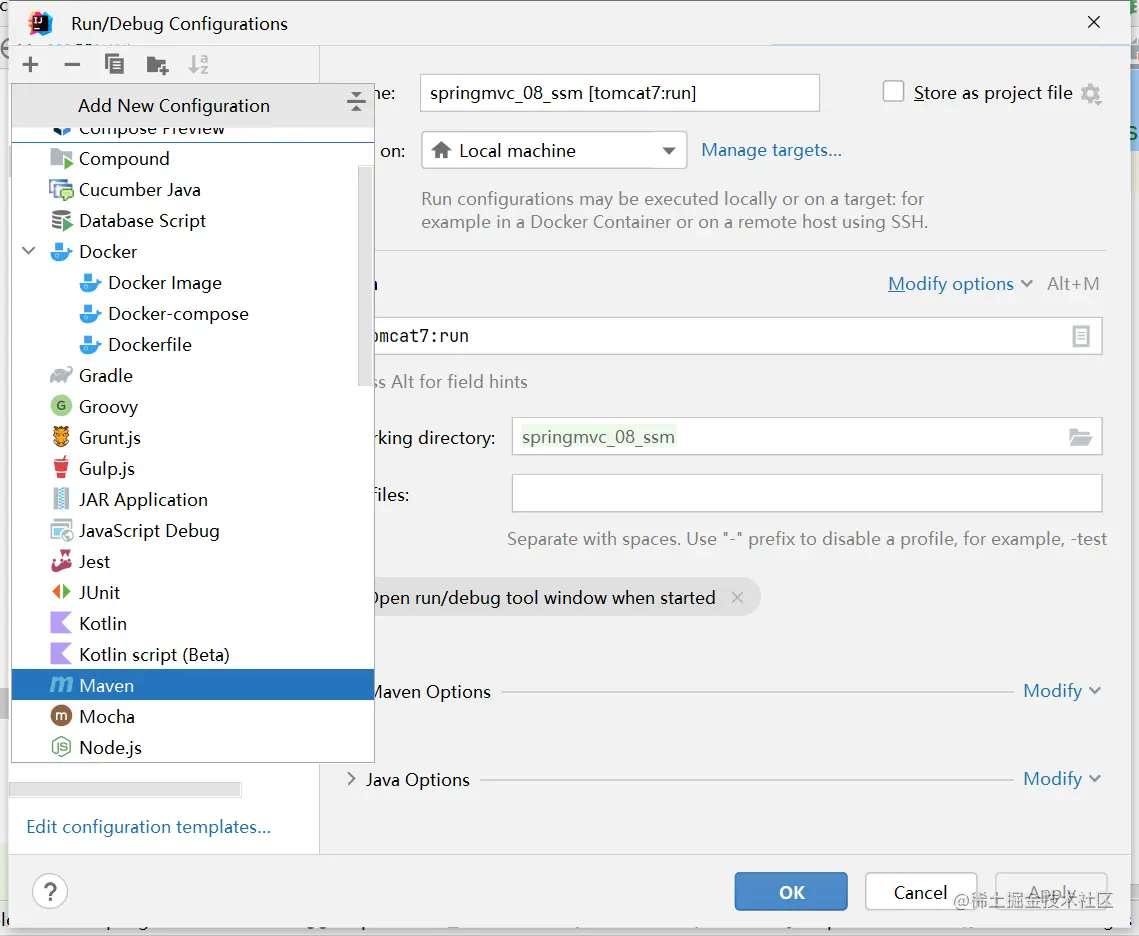Collapse the Docker tree node
Viewport: 1139px width, 936px height.
tap(29, 252)
